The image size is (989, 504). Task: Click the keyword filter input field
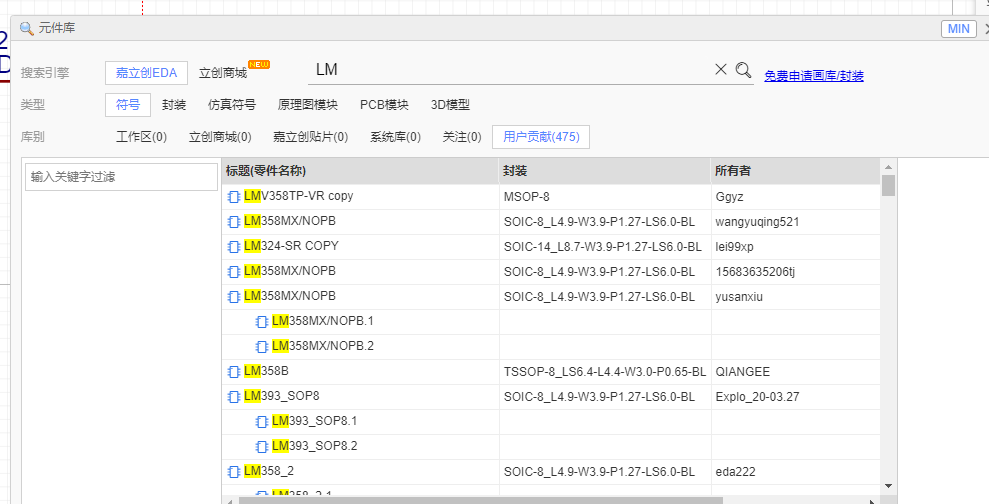click(x=121, y=177)
